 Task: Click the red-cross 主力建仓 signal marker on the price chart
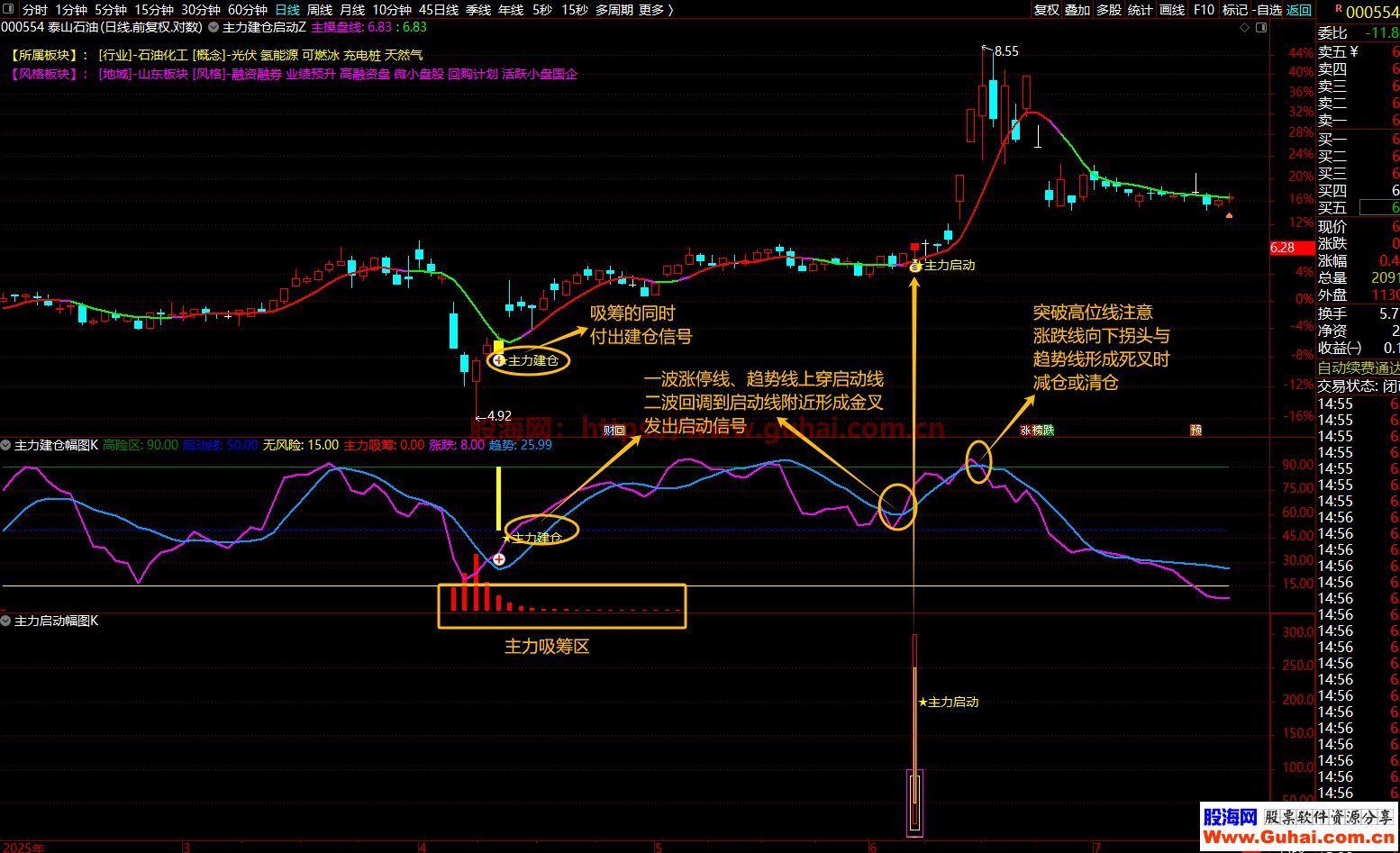(x=499, y=360)
